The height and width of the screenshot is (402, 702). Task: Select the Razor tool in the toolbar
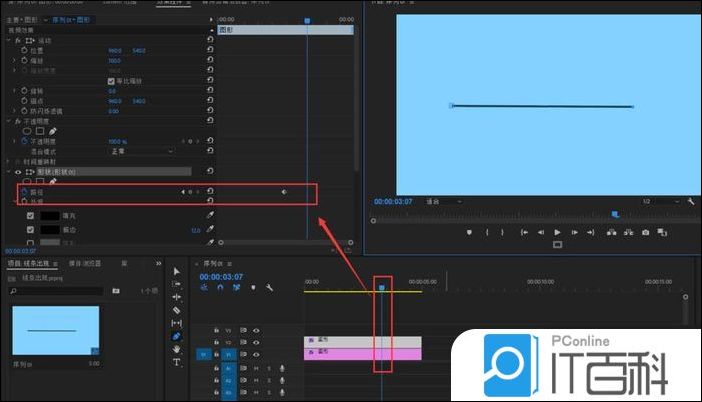coord(177,310)
